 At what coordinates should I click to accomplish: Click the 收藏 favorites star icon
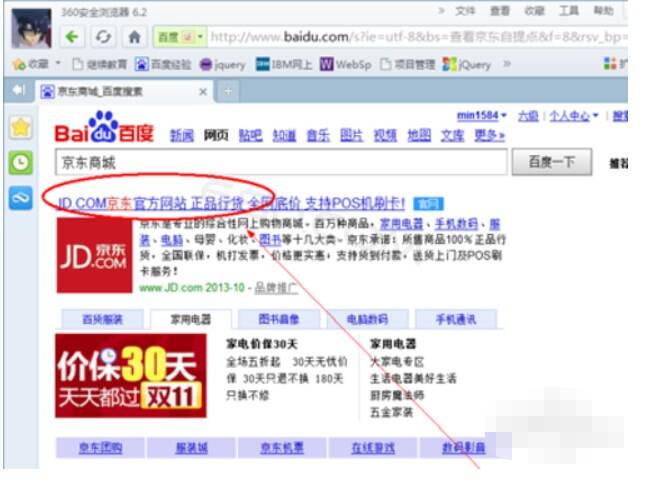[19, 64]
